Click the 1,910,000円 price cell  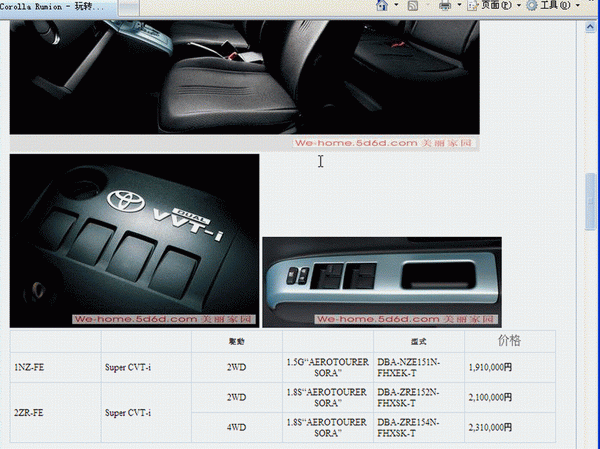[x=510, y=367]
